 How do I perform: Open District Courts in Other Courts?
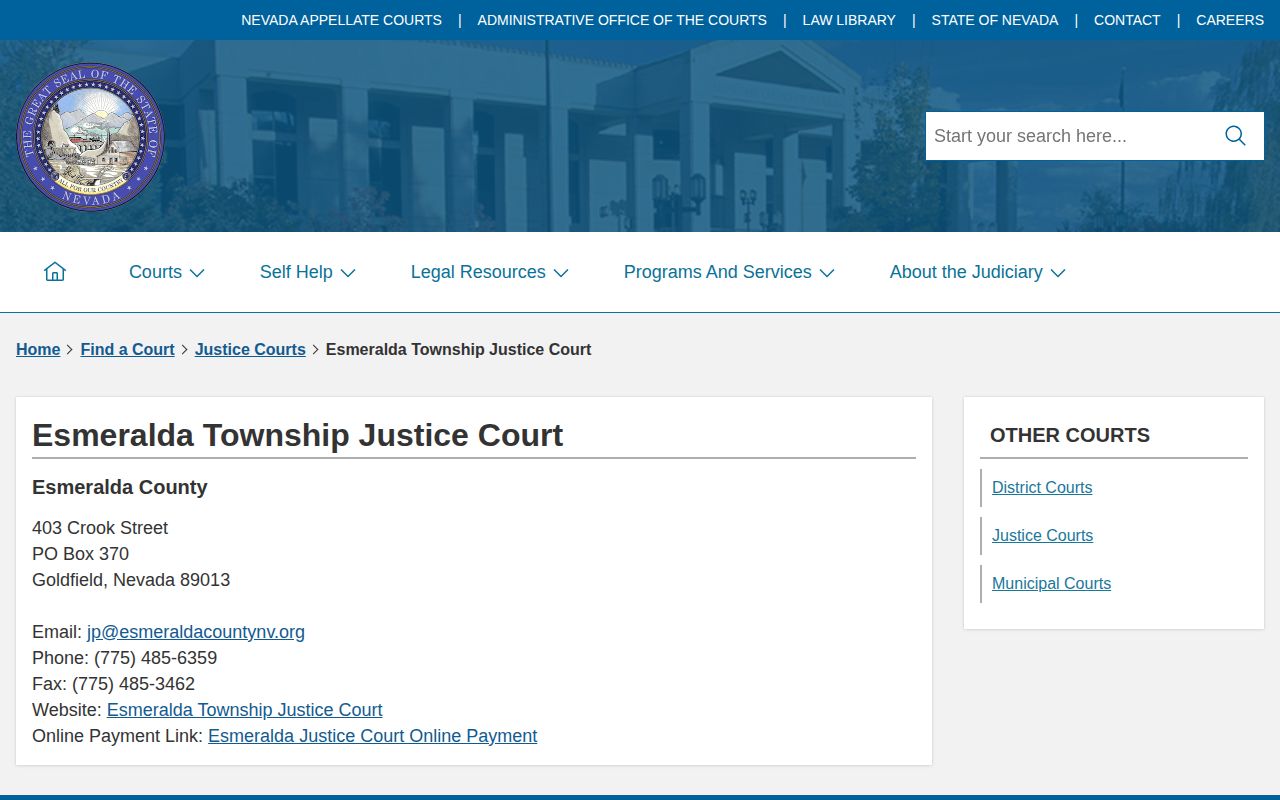click(x=1042, y=487)
